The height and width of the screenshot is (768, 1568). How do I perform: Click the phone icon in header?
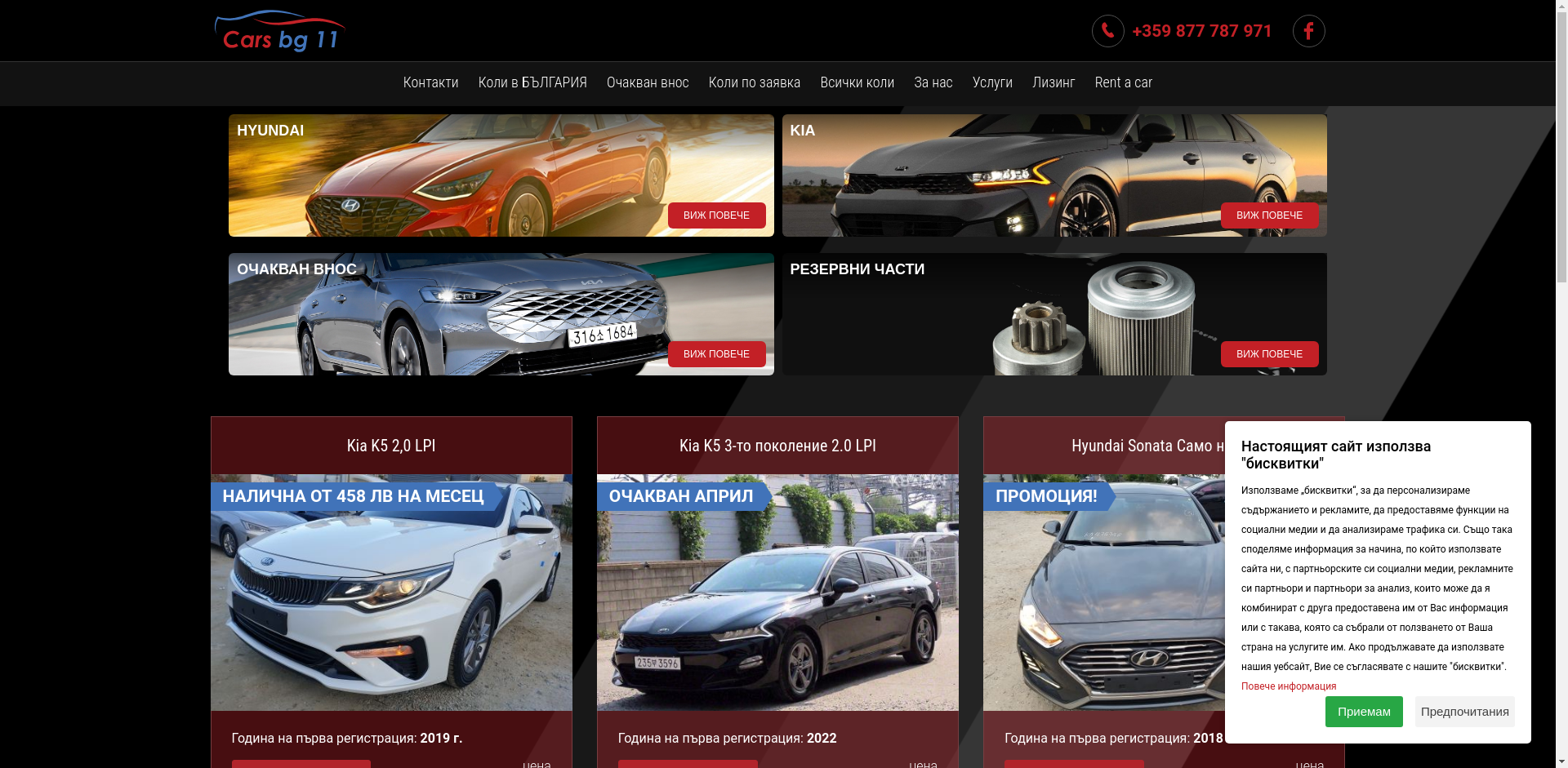1107,31
